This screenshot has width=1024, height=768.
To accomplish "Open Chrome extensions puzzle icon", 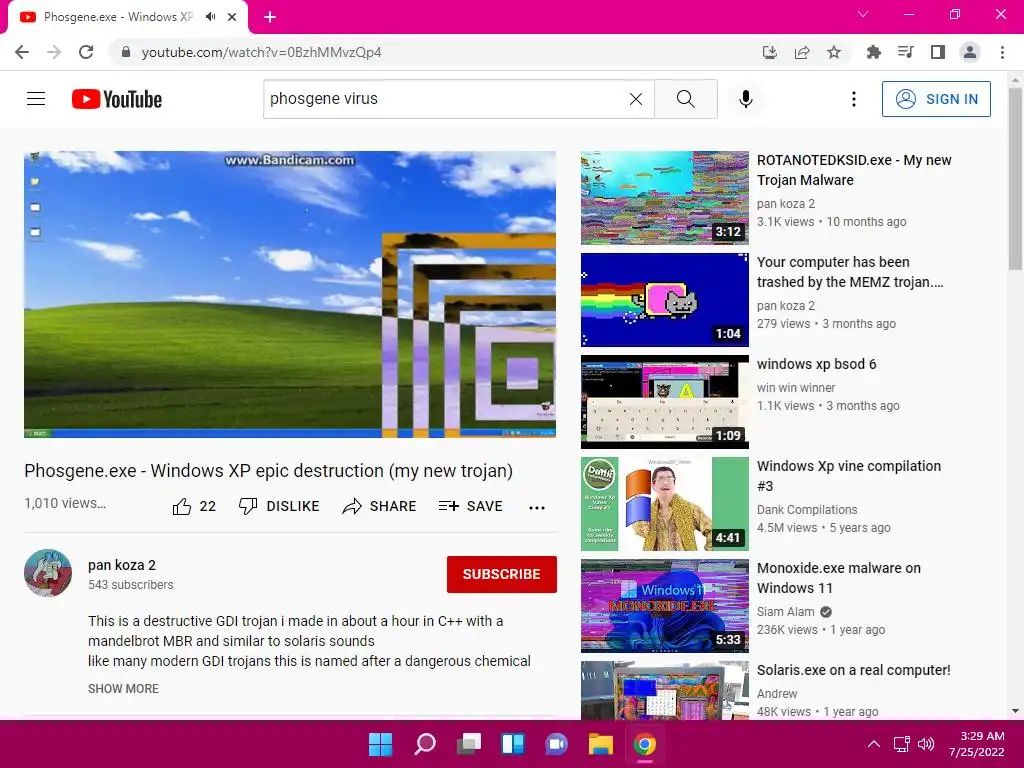I will click(873, 52).
